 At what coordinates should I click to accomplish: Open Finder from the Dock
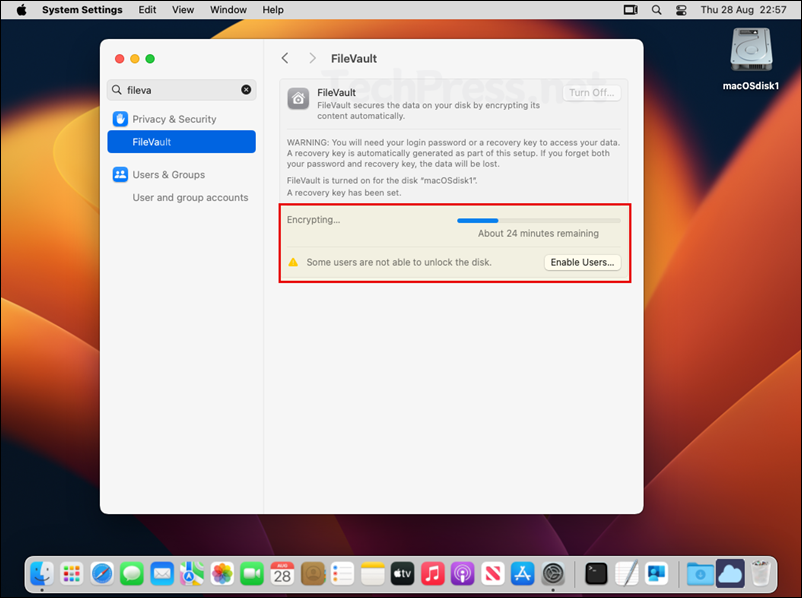41,573
